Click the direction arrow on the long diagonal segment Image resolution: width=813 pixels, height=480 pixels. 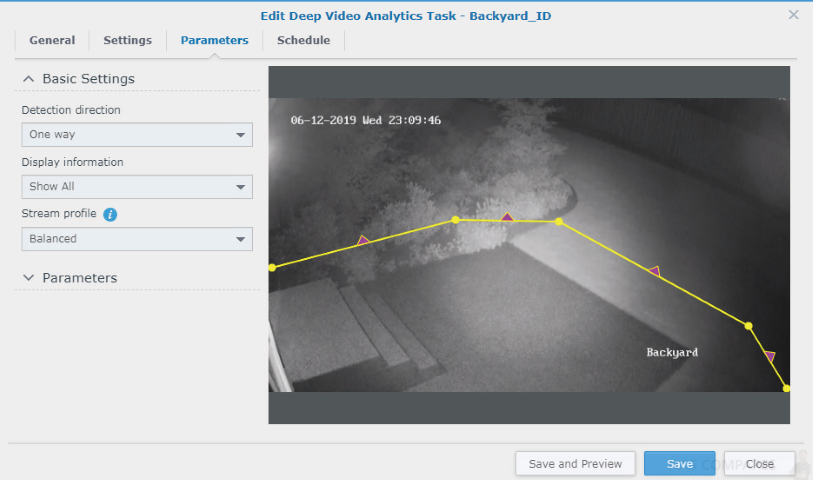point(655,271)
